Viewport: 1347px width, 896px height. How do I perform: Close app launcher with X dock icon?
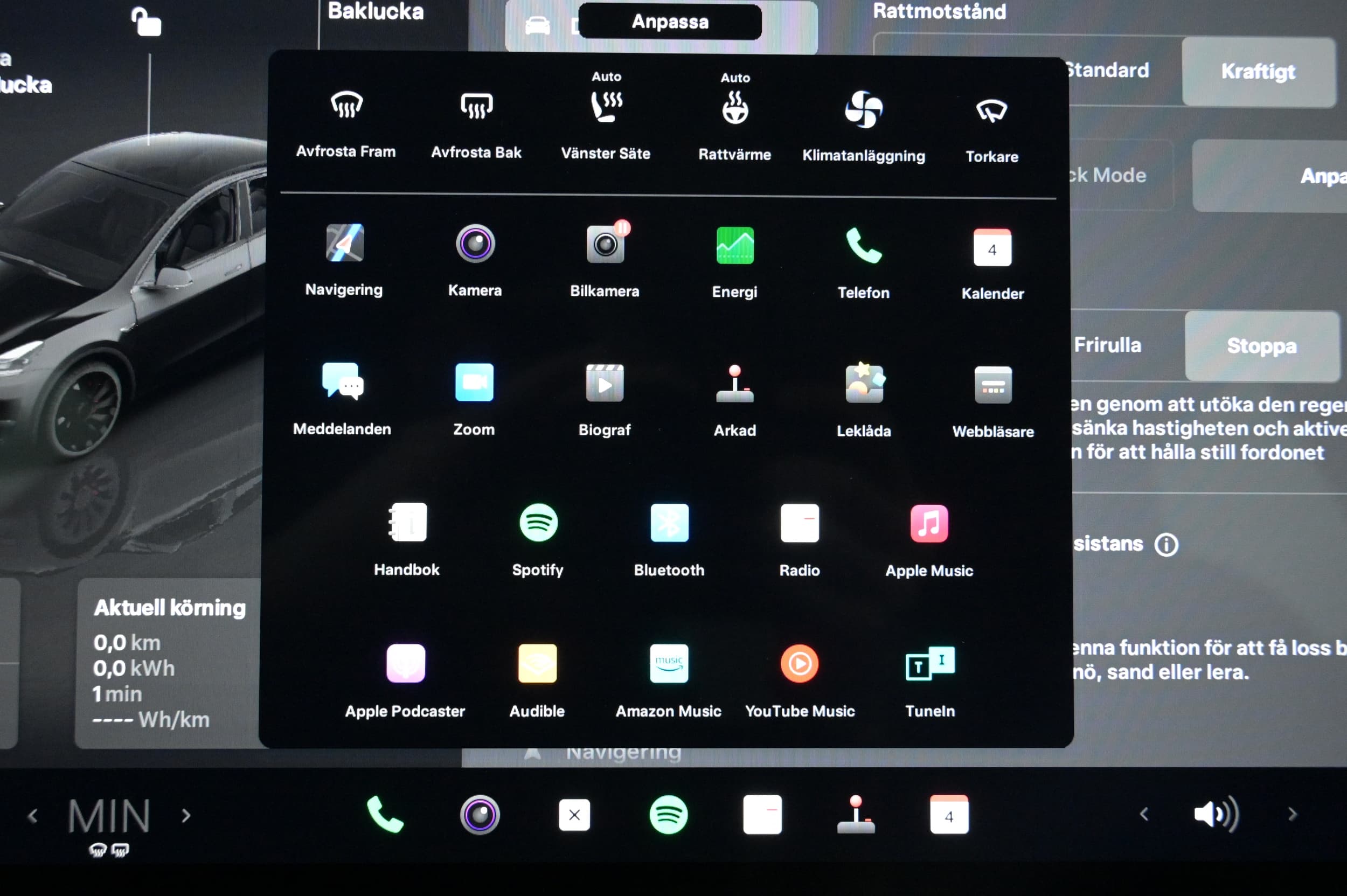tap(574, 815)
